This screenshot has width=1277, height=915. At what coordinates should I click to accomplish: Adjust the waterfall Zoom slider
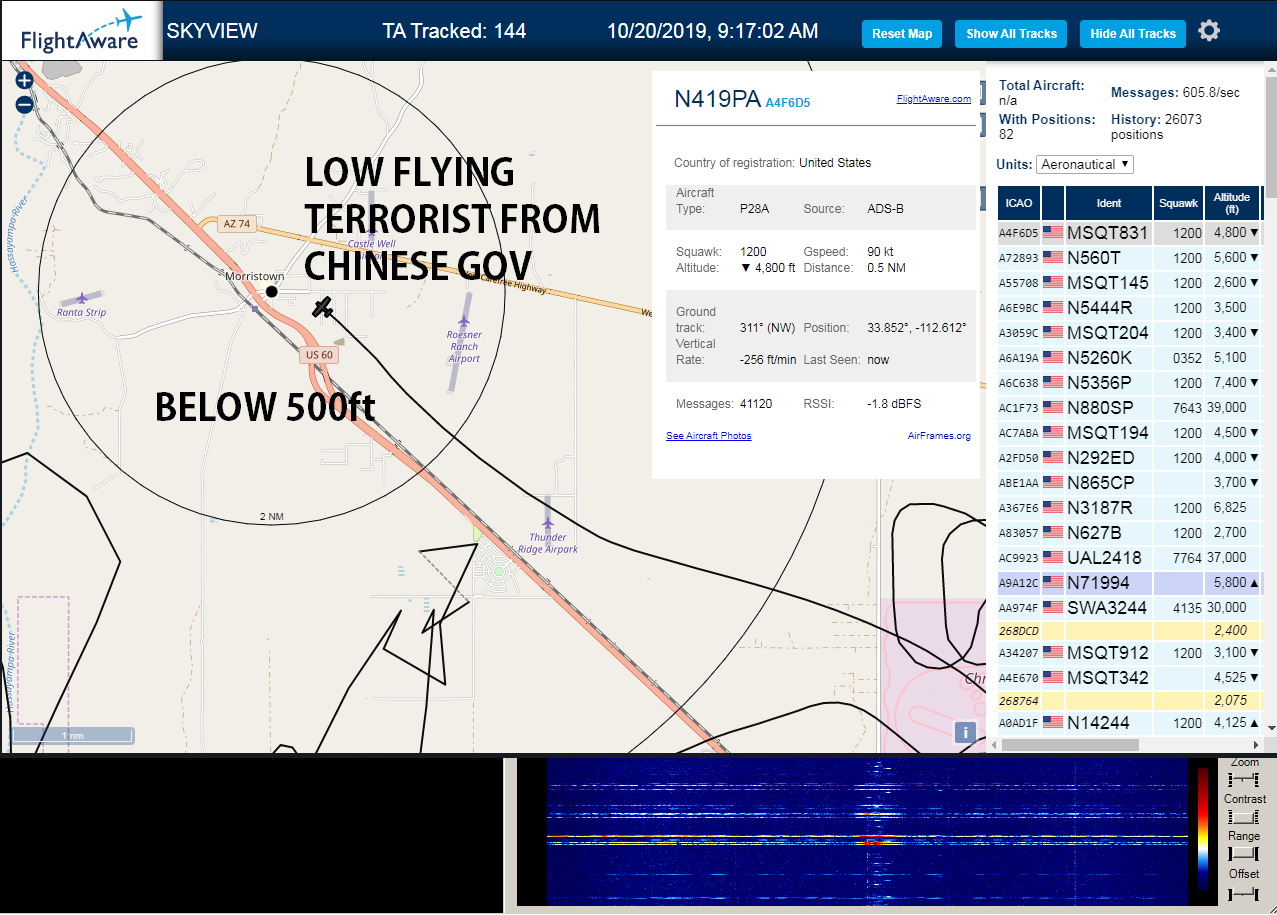tap(1244, 778)
